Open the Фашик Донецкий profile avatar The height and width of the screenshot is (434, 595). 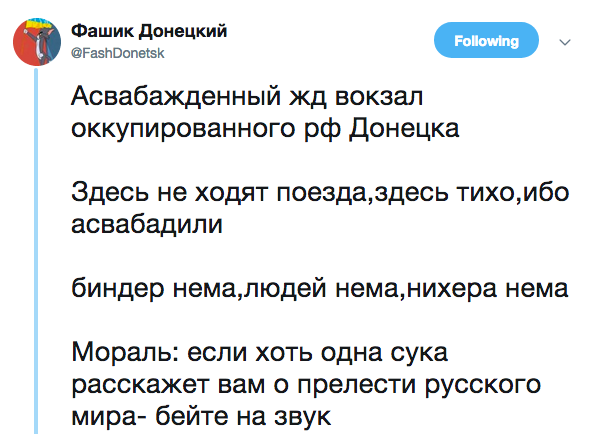pos(37,42)
